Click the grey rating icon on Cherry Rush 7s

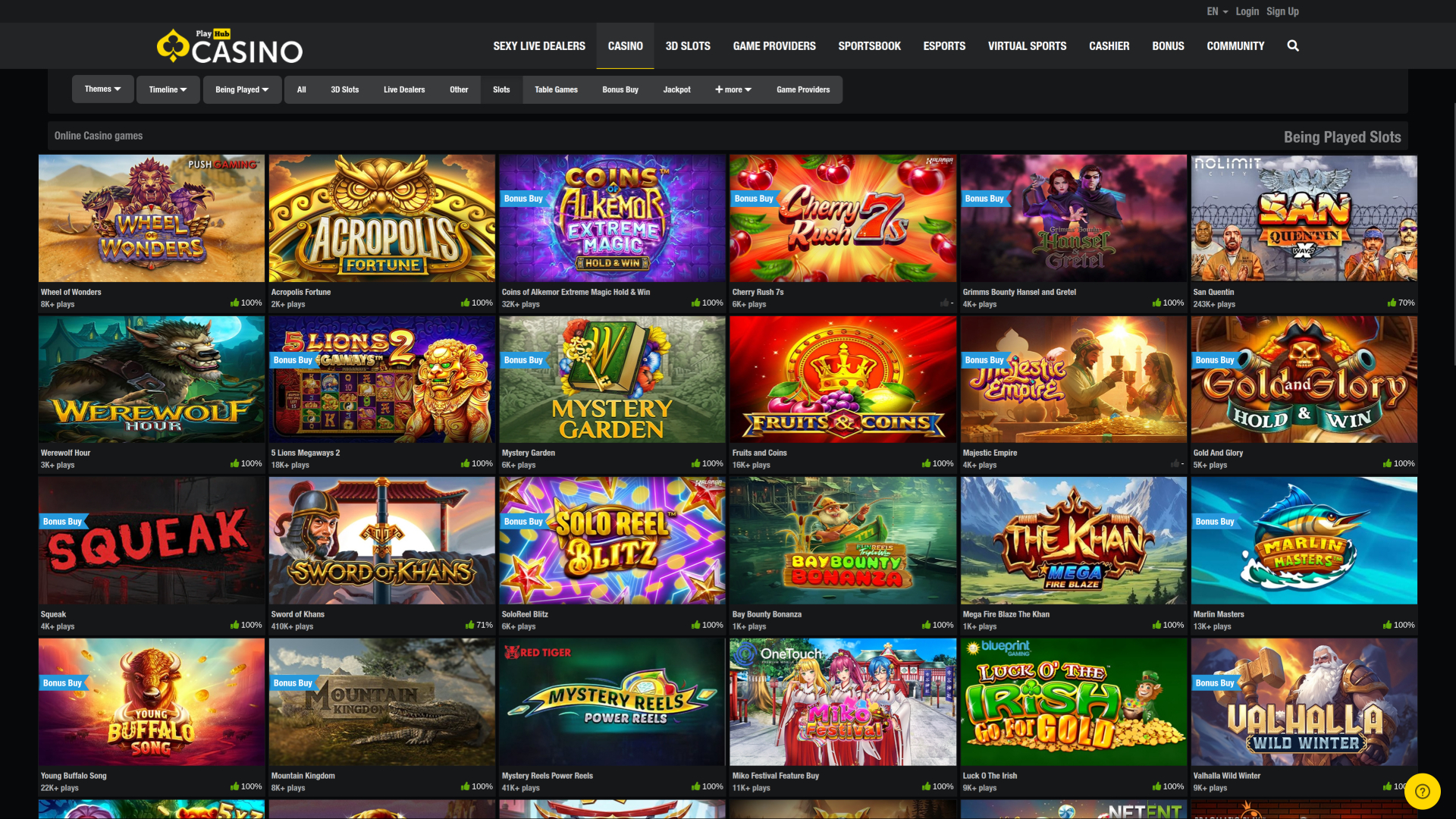(944, 302)
